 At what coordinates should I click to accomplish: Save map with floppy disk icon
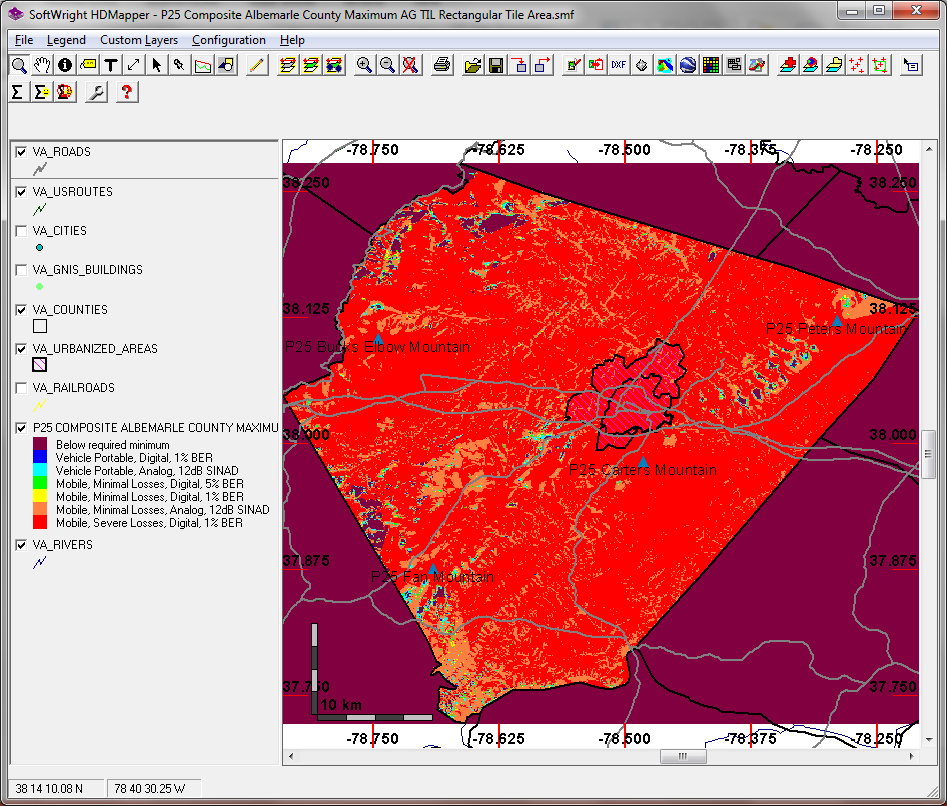[496, 65]
